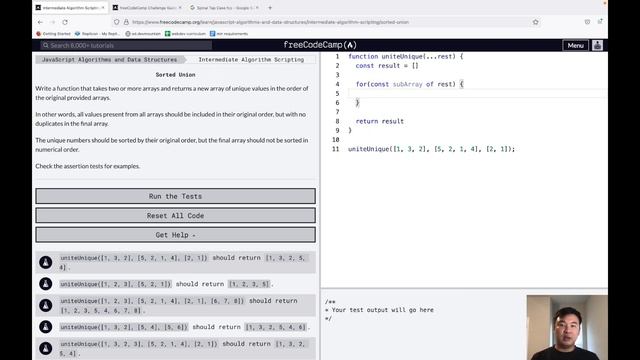Switch to the Google search tab

(224, 8)
